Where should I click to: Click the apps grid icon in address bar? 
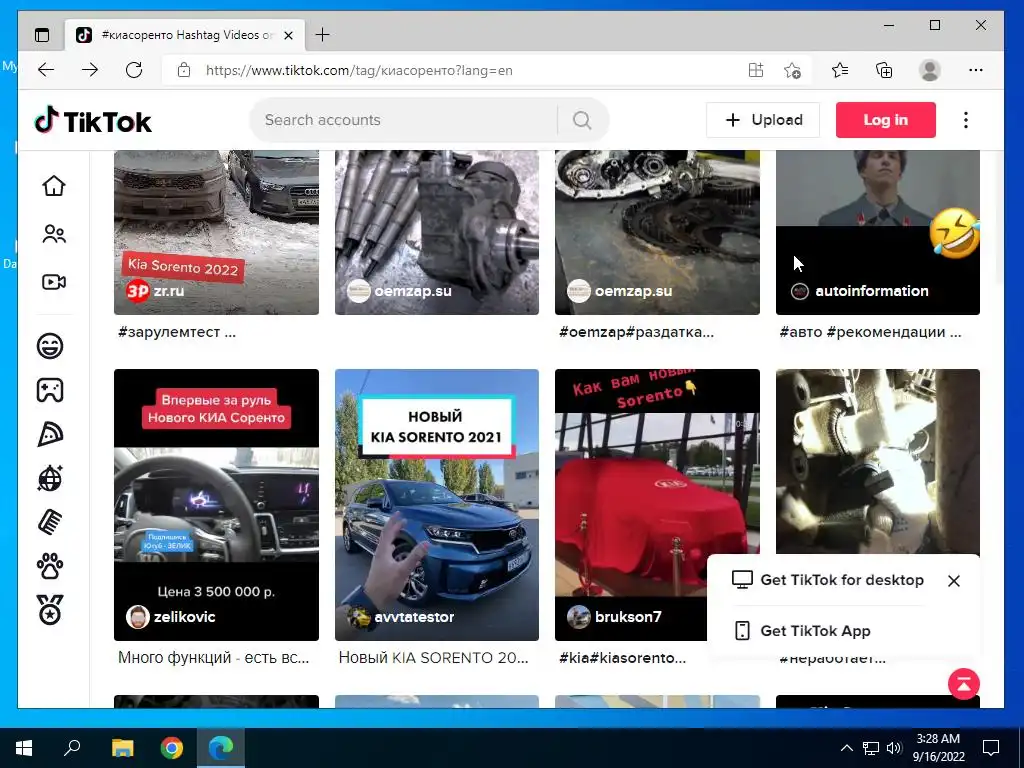click(x=756, y=70)
